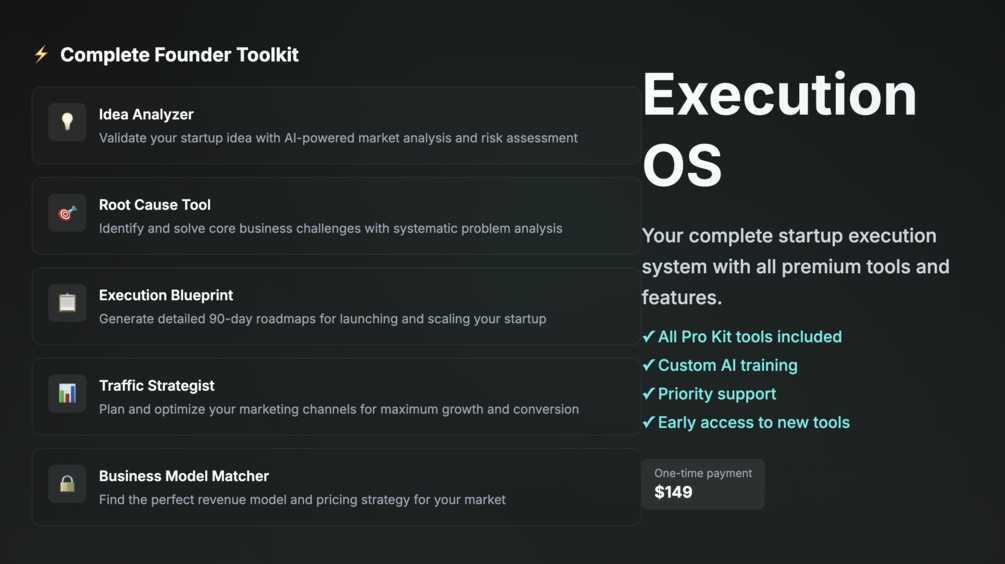The height and width of the screenshot is (564, 1005).
Task: Click the Early access to new tools text
Action: (754, 423)
